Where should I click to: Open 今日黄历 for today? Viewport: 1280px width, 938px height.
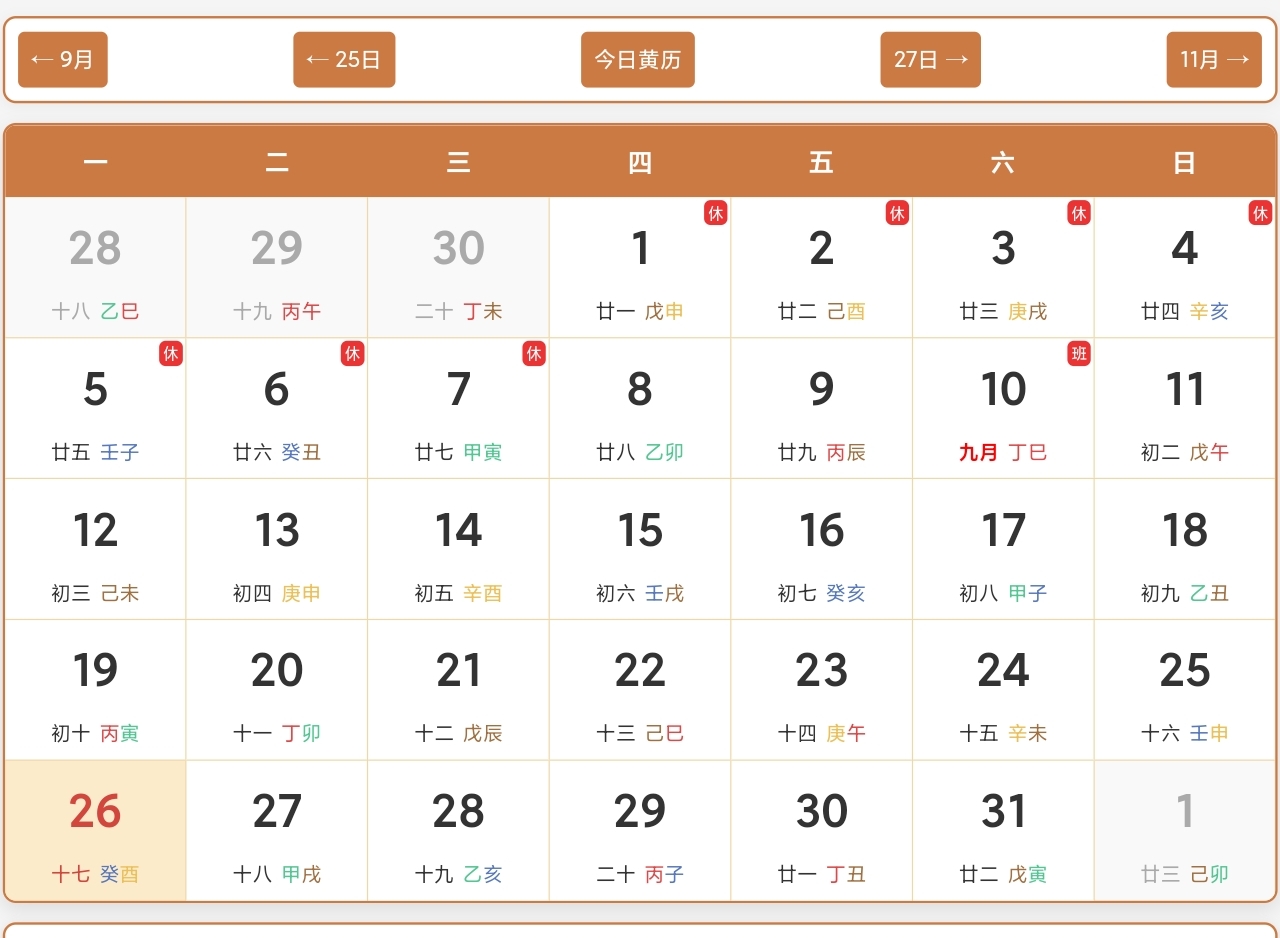(x=638, y=60)
